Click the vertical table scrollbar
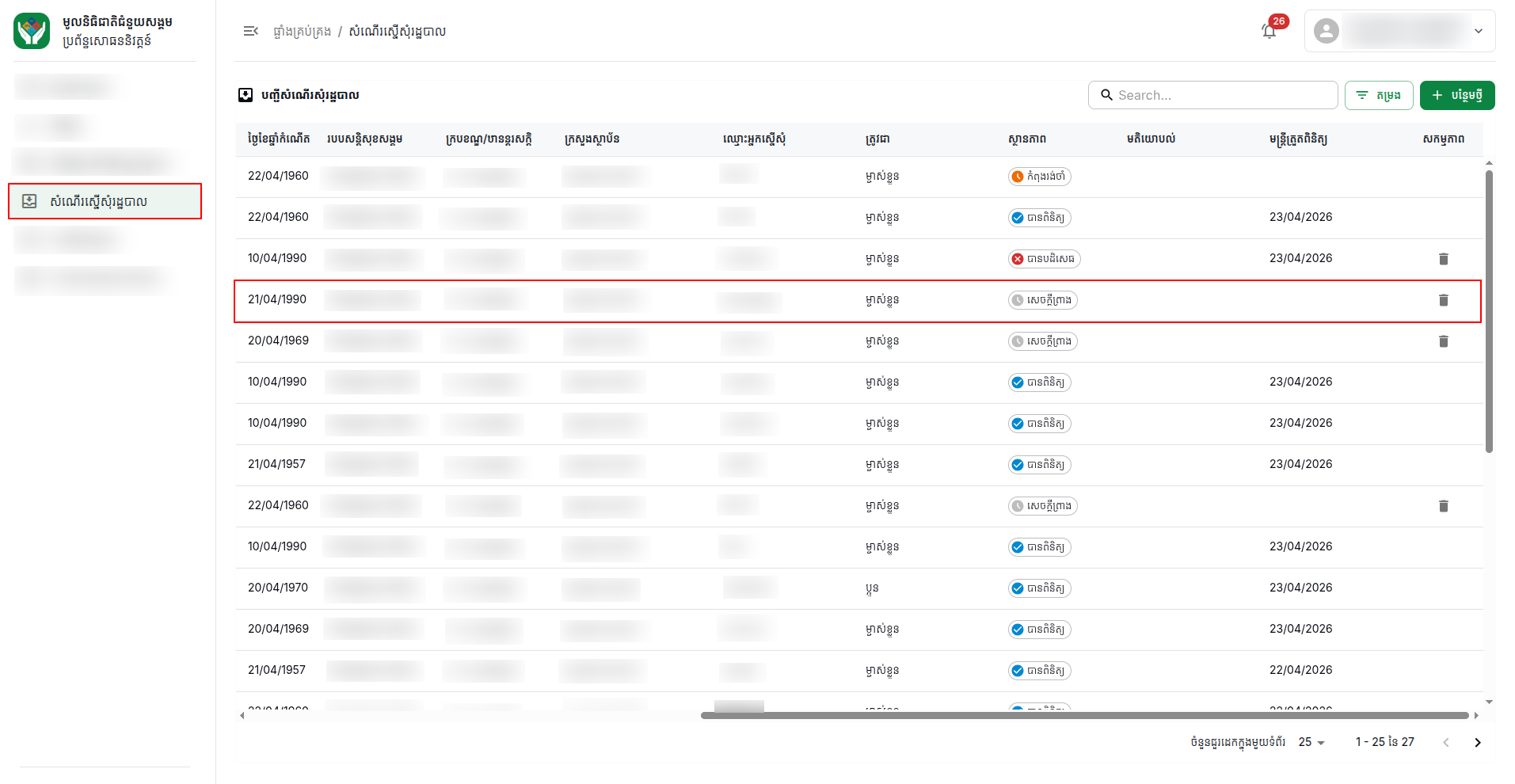 (x=1489, y=312)
